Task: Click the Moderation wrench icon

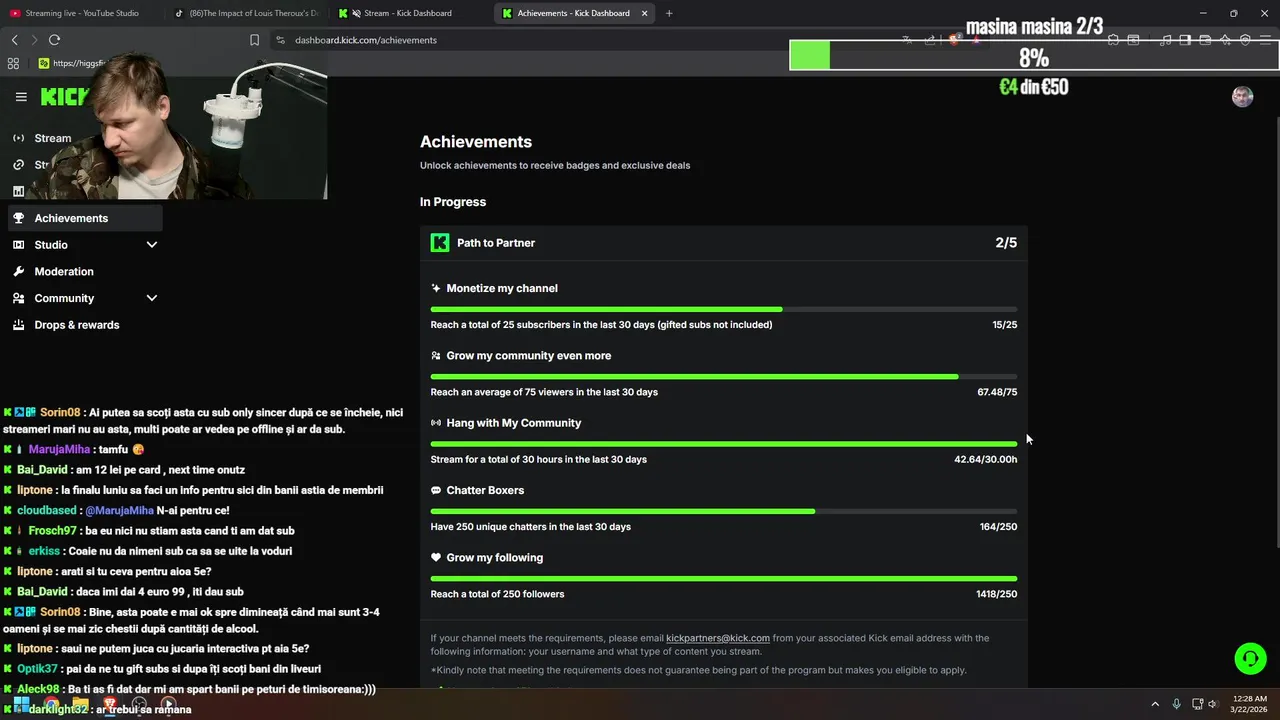Action: pos(18,271)
